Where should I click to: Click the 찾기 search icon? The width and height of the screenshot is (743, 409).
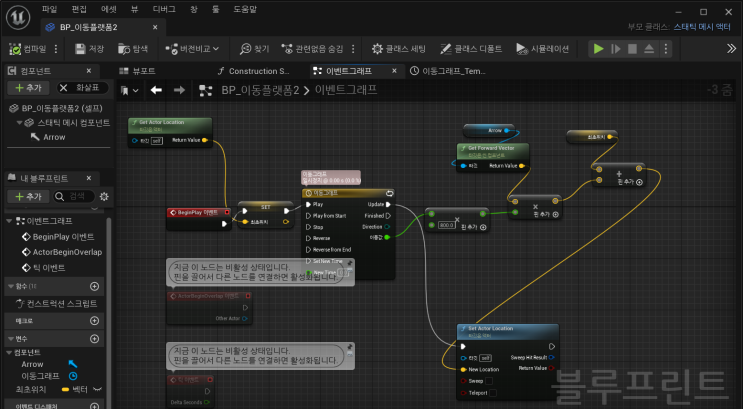(x=245, y=49)
